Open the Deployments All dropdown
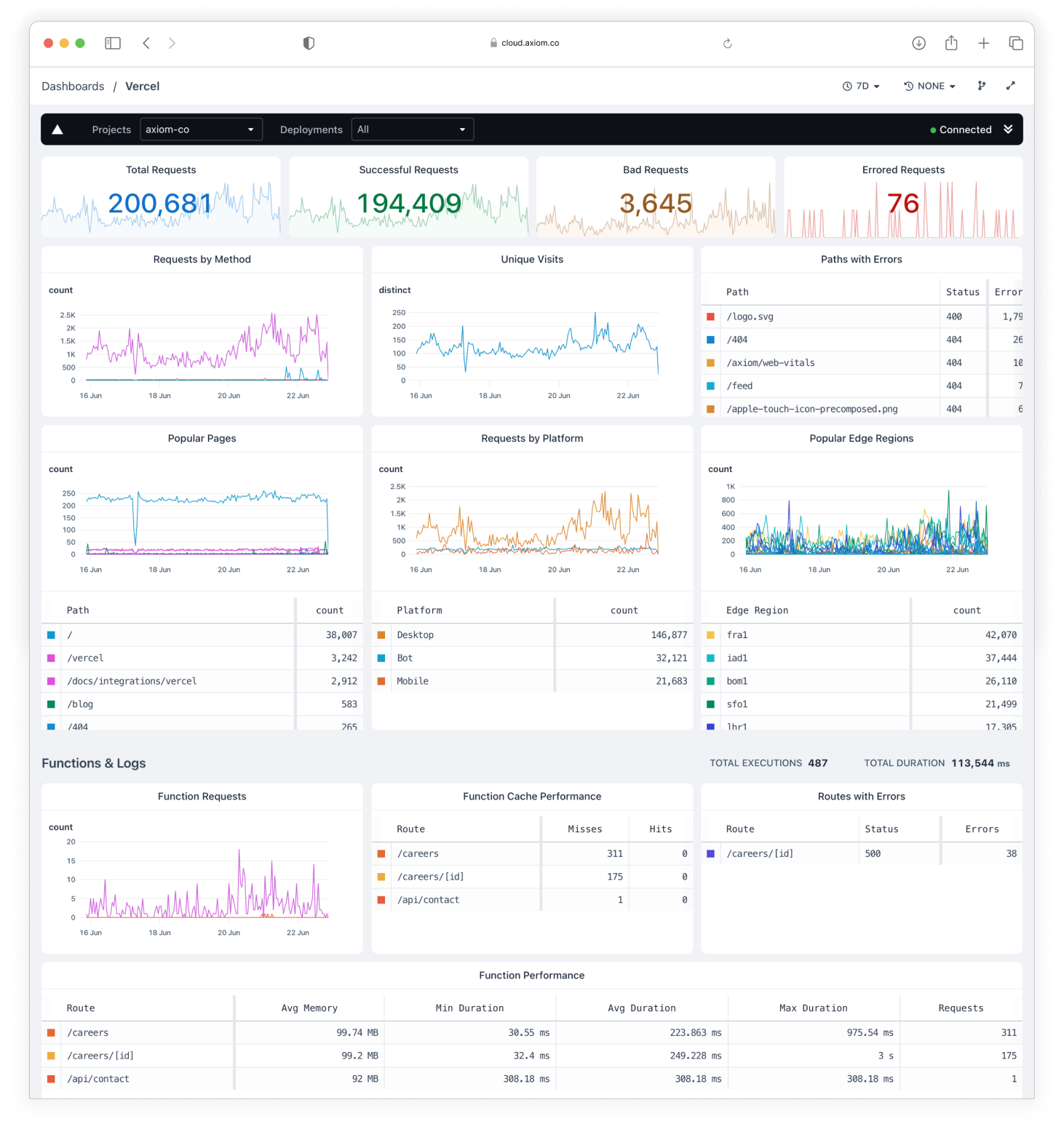Image resolution: width=1064 pixels, height=1132 pixels. 413,129
